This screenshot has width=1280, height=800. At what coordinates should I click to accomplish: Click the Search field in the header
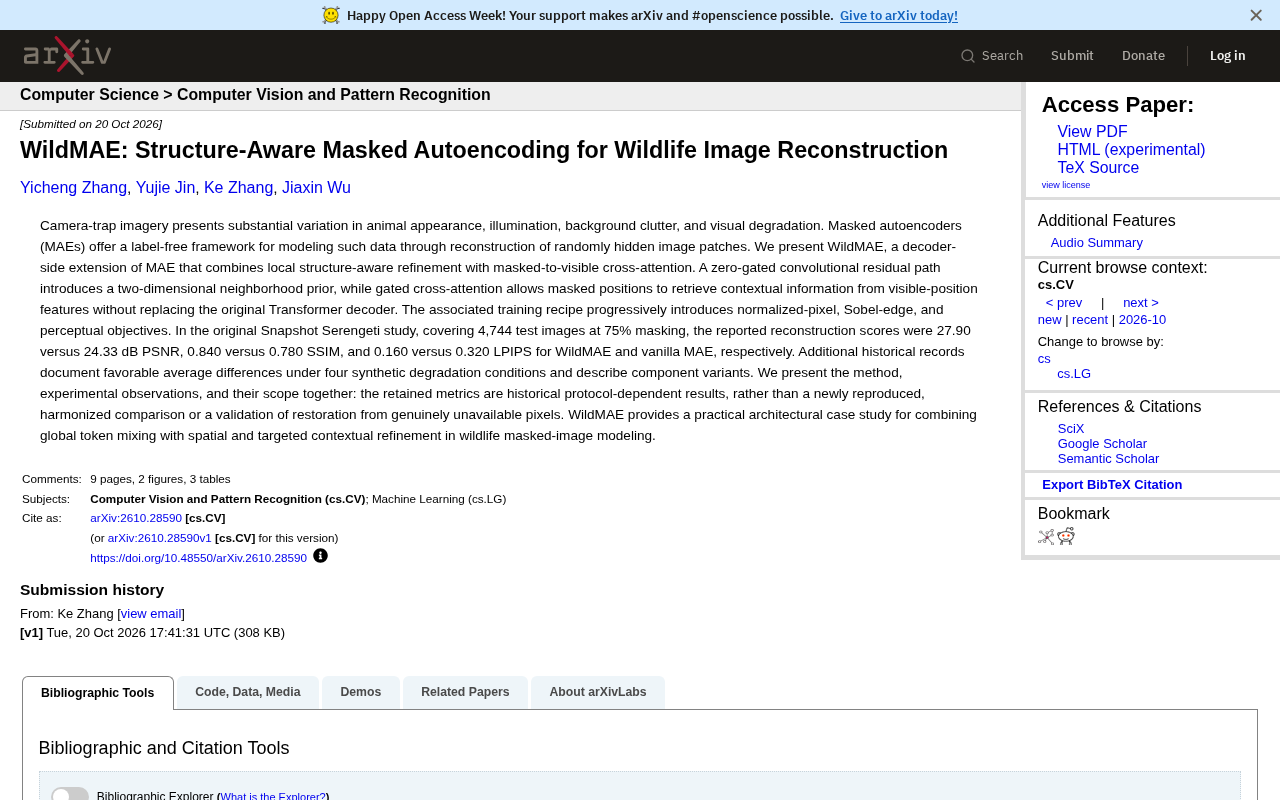992,56
